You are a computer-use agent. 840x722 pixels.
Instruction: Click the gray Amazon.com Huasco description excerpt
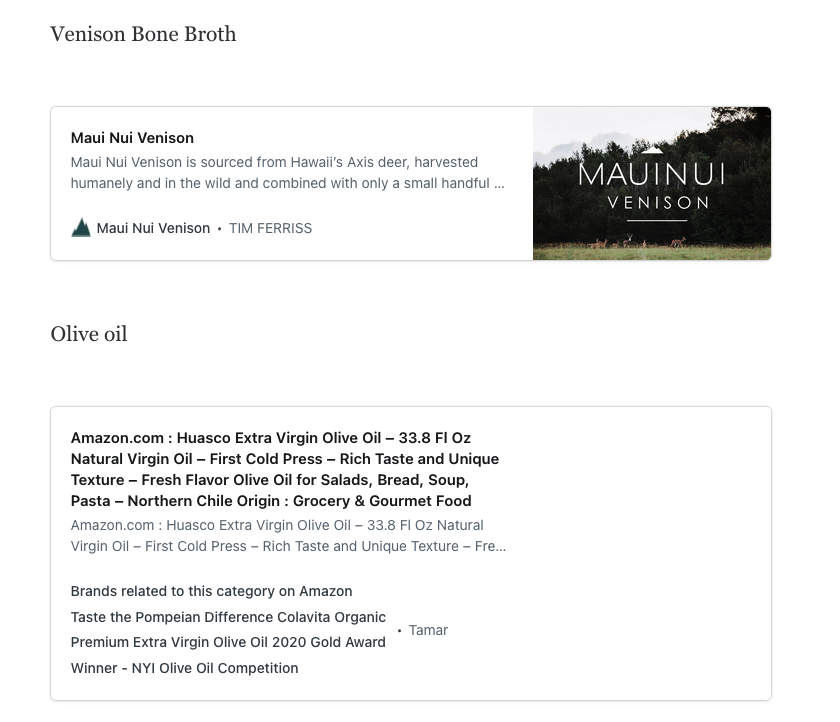pyautogui.click(x=288, y=536)
